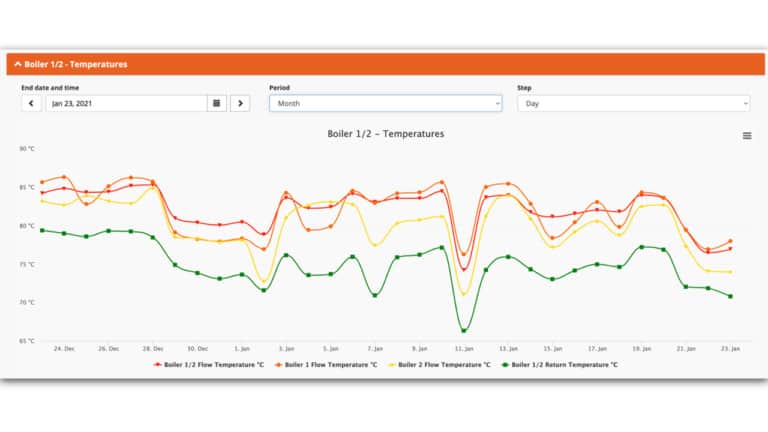Click the next date arrow button

(x=240, y=103)
